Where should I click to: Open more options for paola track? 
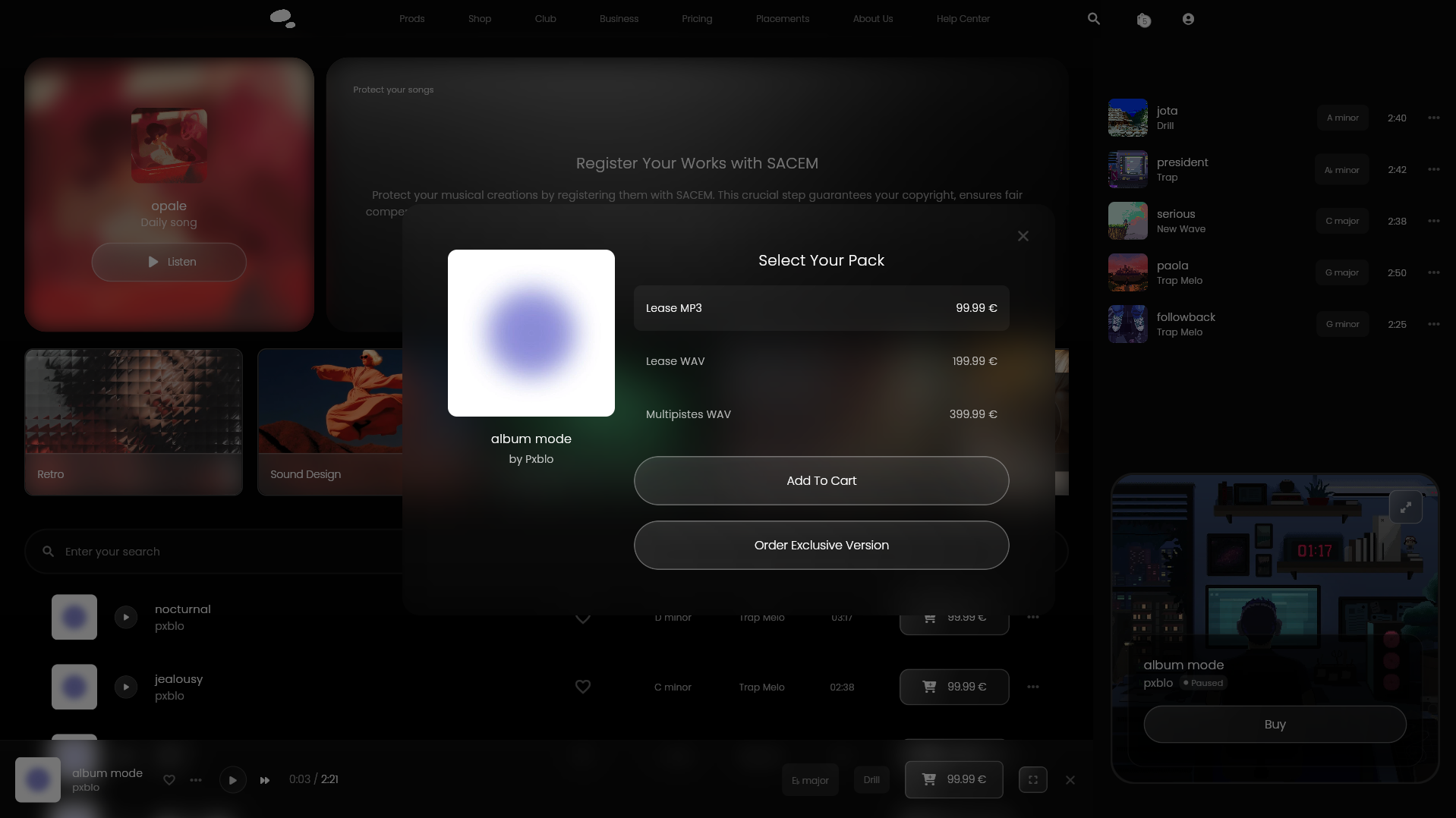click(1433, 272)
